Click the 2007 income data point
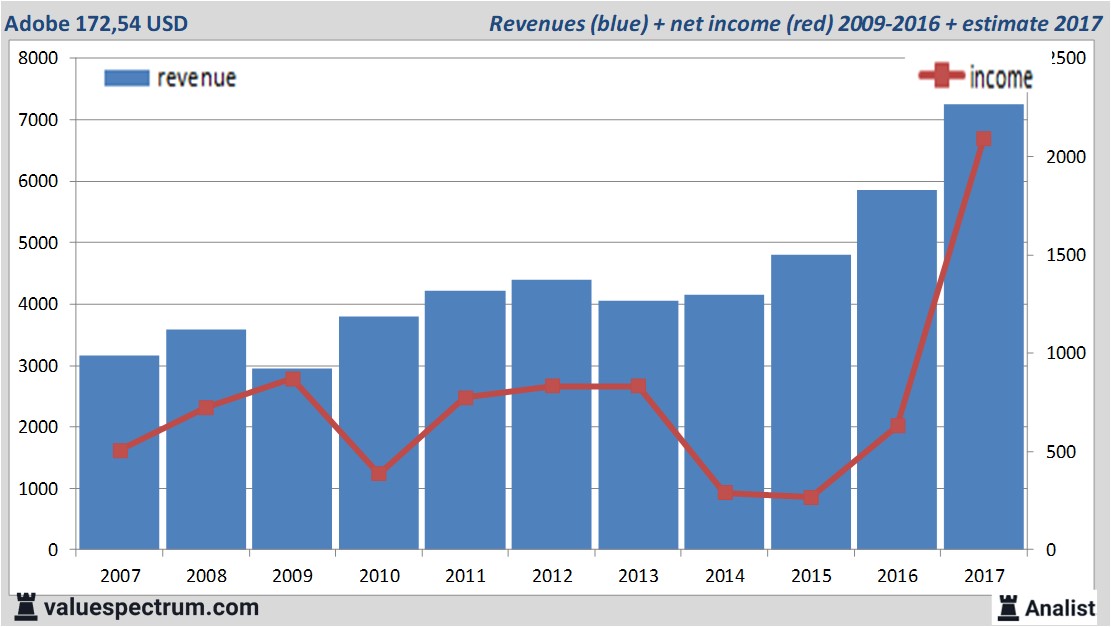 pos(120,451)
